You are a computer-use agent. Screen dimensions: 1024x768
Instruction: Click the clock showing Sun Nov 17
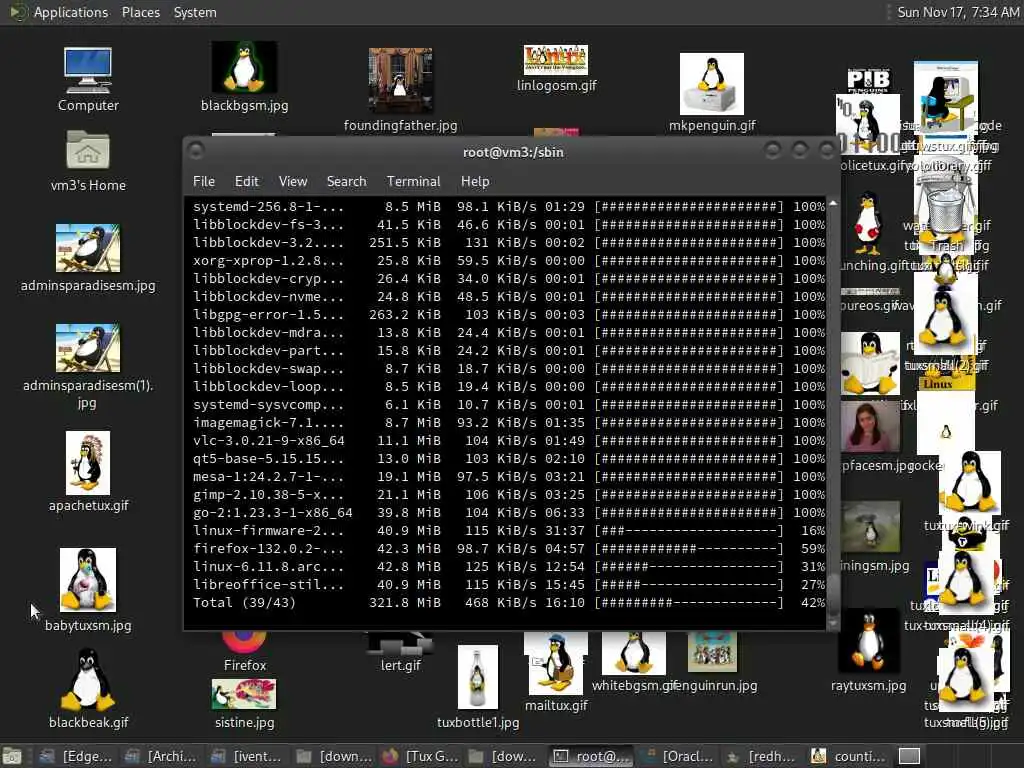click(x=958, y=12)
